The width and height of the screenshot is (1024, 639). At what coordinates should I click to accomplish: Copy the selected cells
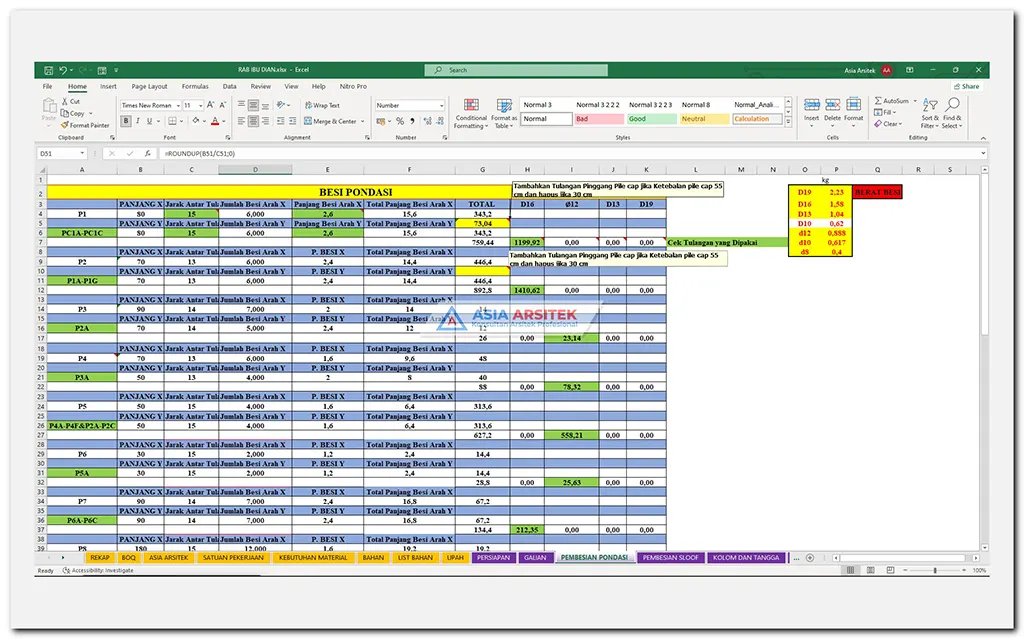pos(73,113)
